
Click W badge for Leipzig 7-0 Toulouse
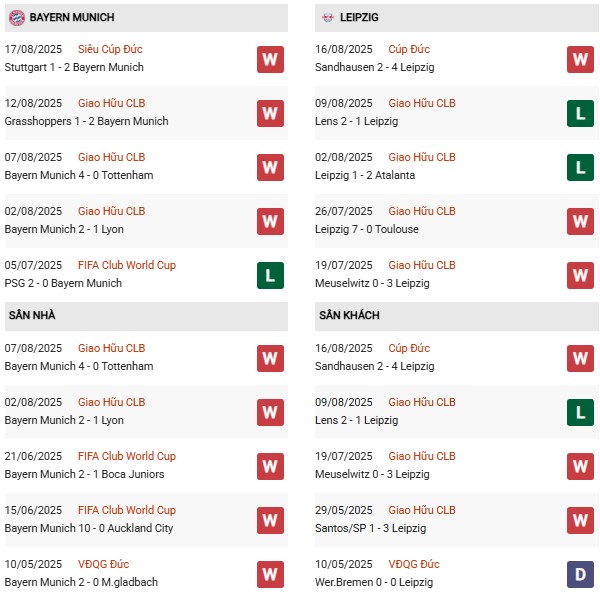click(580, 221)
